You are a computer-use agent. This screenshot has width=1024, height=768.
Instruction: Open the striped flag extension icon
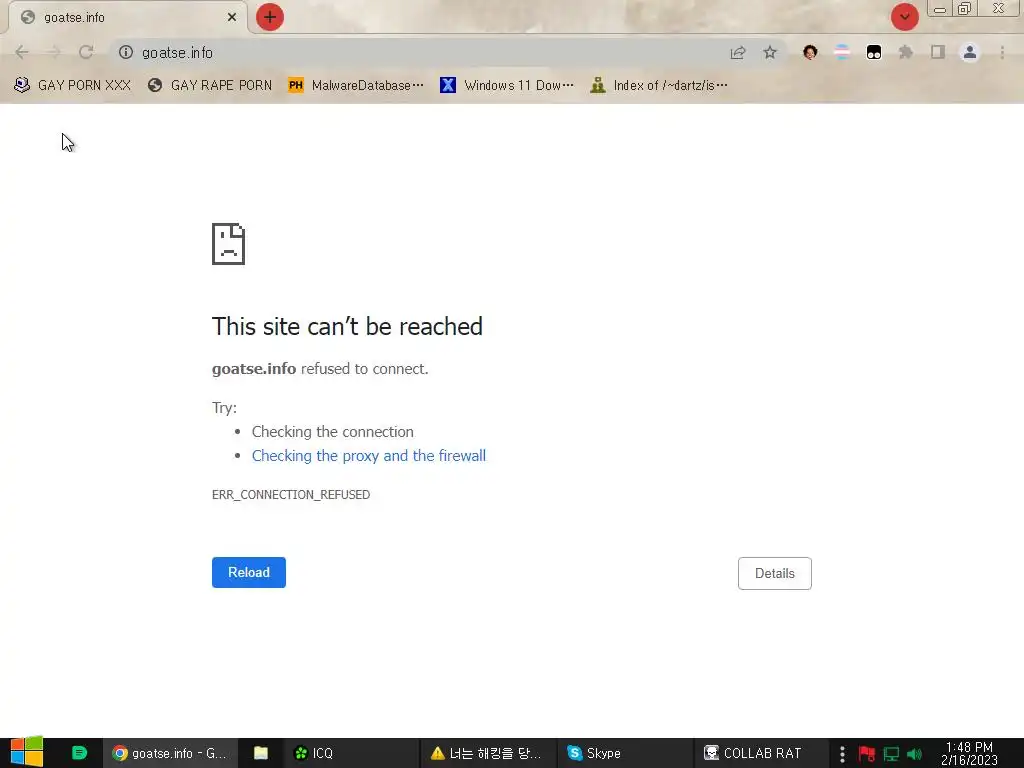click(842, 52)
